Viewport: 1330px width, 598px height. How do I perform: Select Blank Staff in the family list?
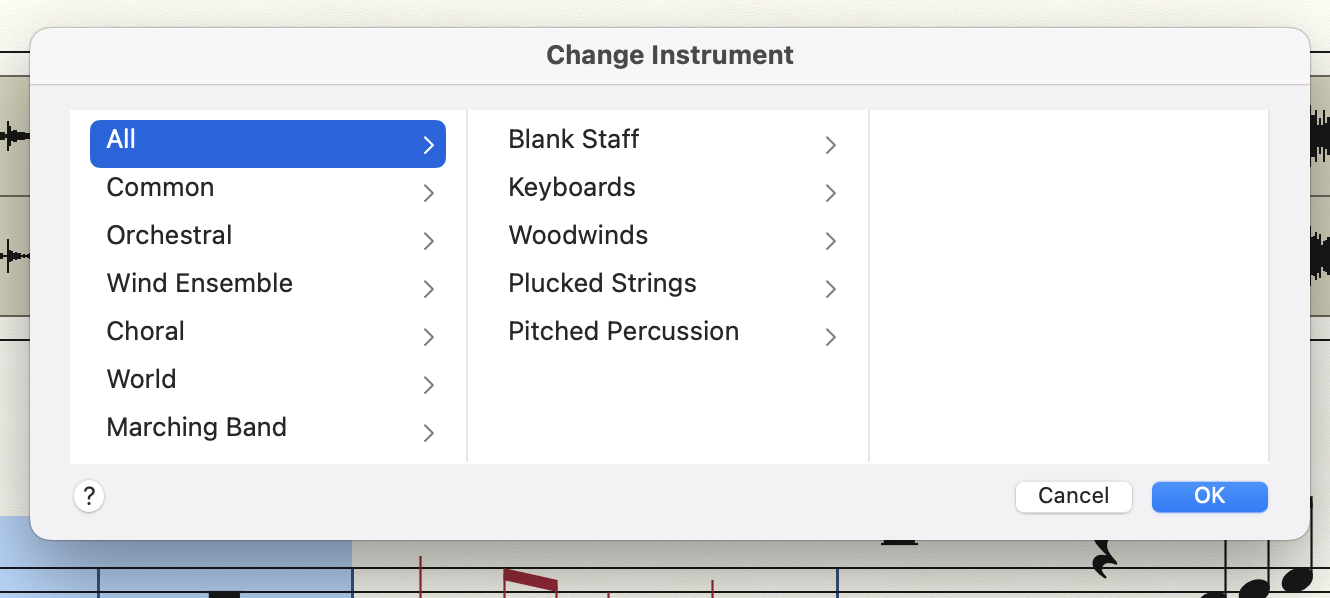(573, 140)
